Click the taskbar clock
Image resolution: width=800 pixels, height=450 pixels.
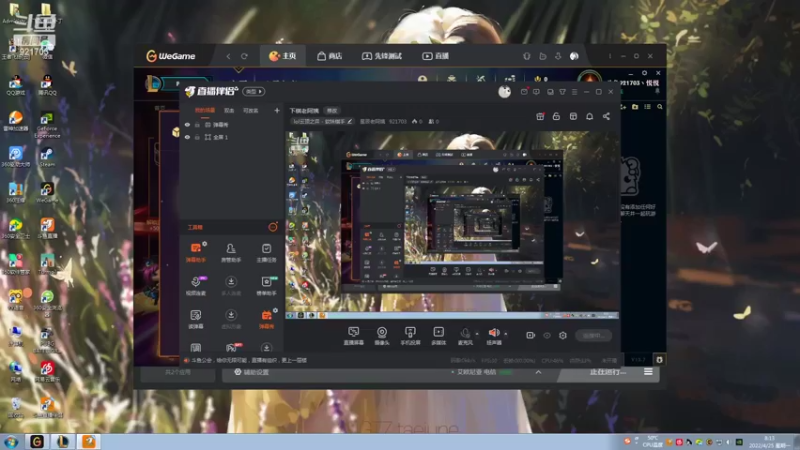click(770, 442)
